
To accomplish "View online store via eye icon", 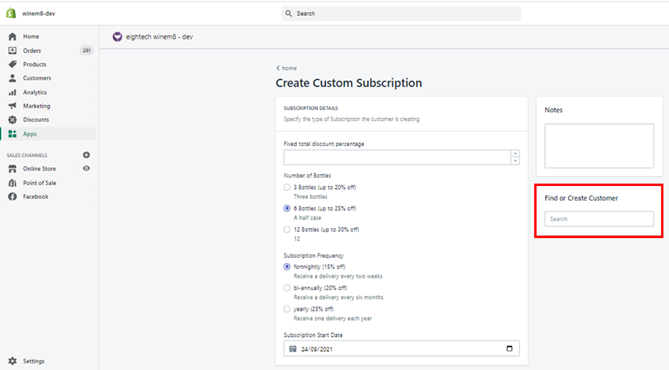I will coord(86,169).
